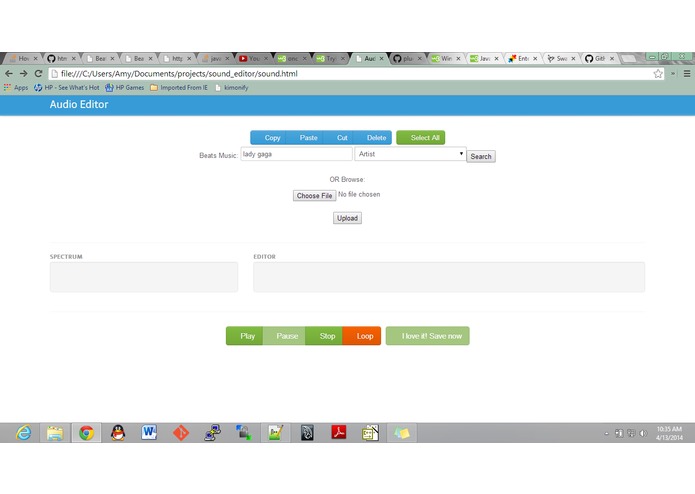Open Sticky Notes from the taskbar
695x494 pixels.
click(402, 433)
